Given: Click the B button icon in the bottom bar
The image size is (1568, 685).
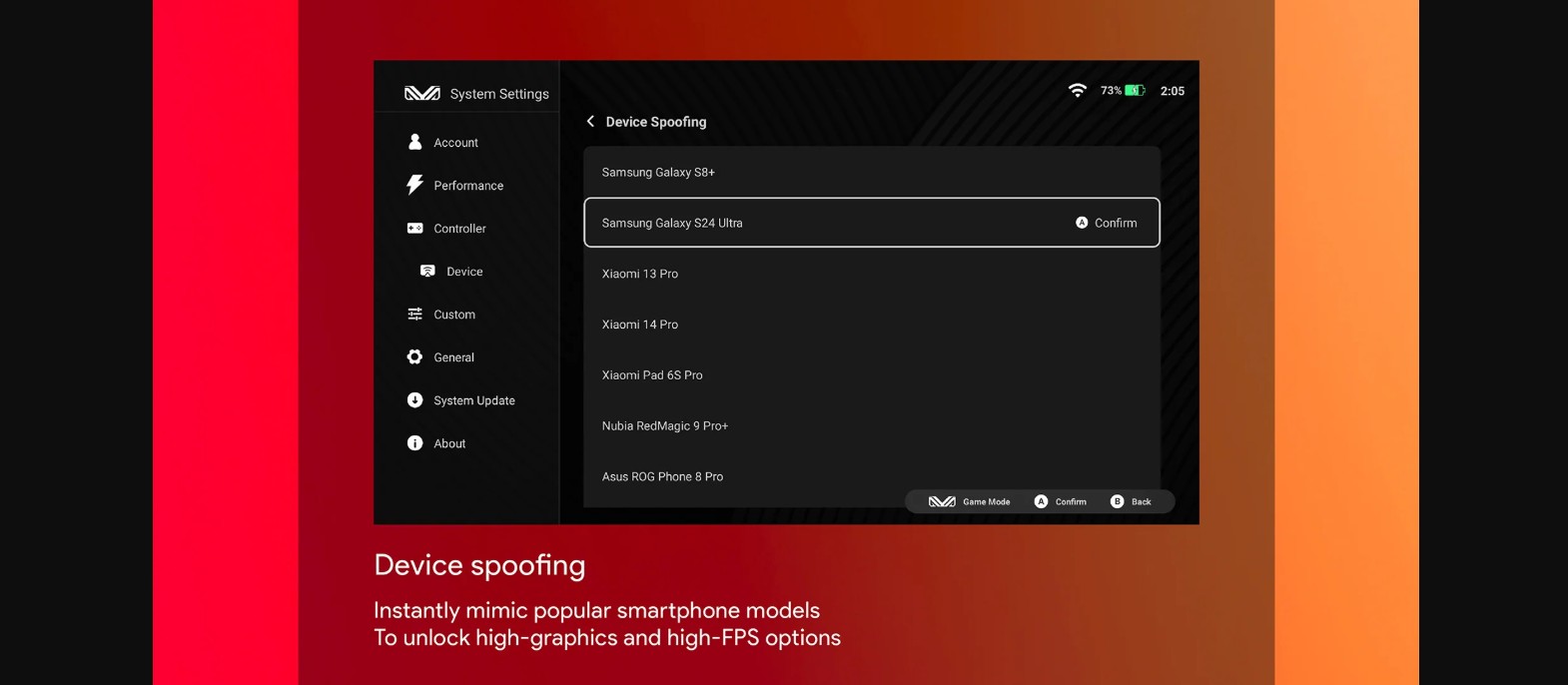Looking at the screenshot, I should [x=1117, y=501].
